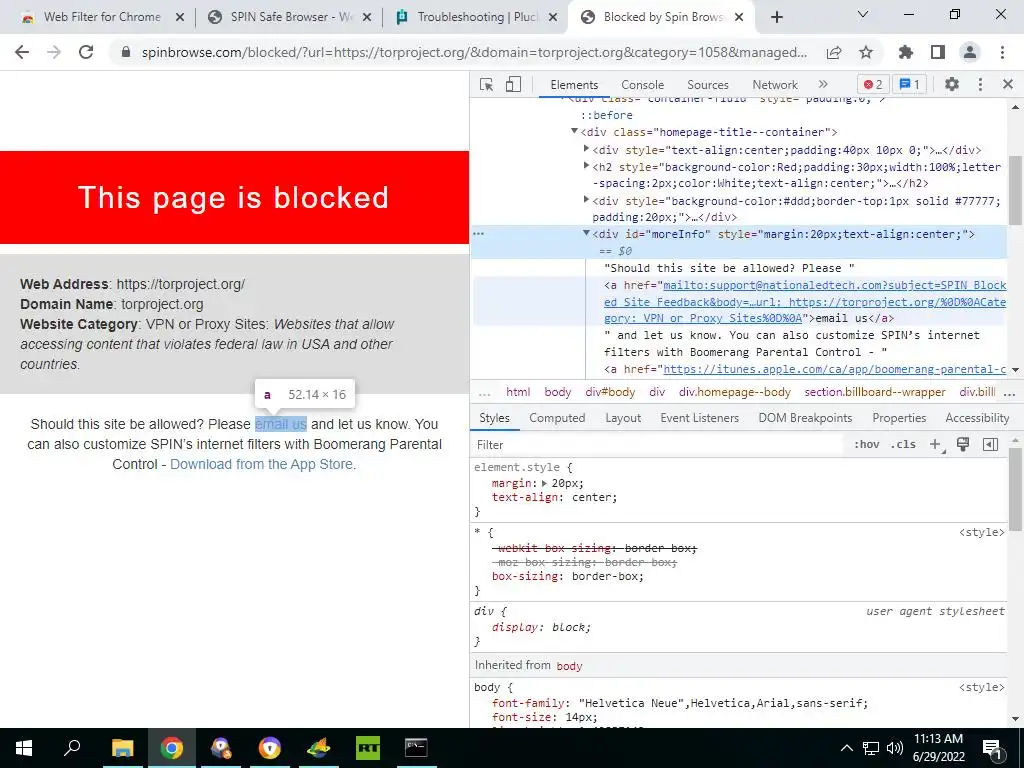
Task: Expand the div with background-color #ddd
Action: click(586, 200)
